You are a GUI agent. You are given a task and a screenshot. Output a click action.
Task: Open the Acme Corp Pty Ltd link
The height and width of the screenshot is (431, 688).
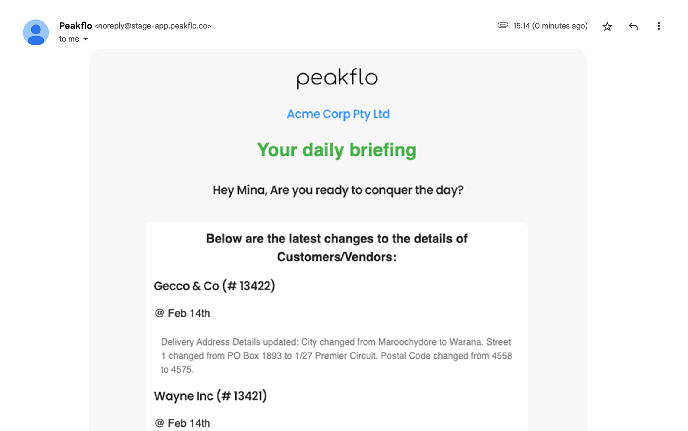click(338, 114)
